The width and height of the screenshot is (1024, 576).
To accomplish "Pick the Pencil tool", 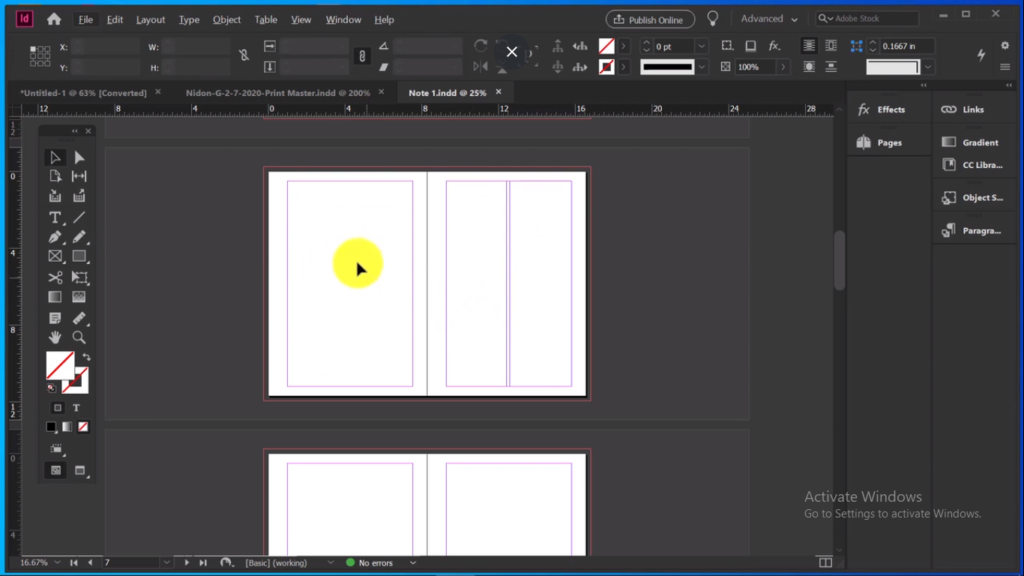I will [79, 237].
